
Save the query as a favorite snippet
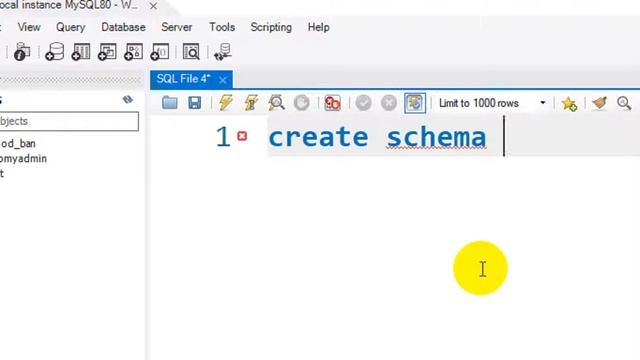click(569, 104)
